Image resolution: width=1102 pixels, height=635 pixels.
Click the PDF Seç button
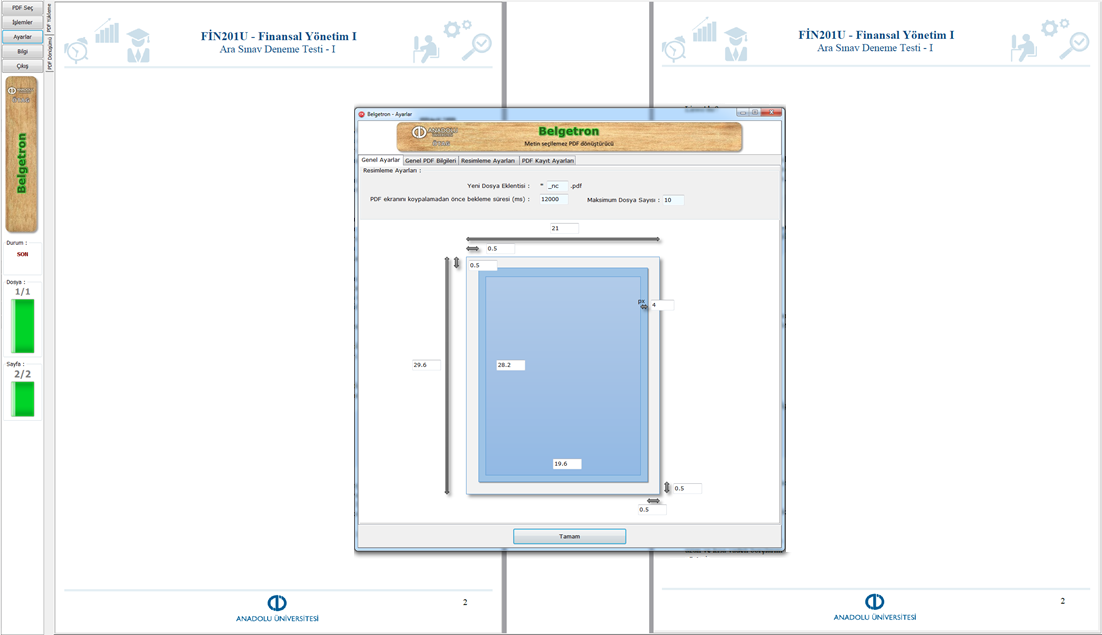pyautogui.click(x=22, y=8)
